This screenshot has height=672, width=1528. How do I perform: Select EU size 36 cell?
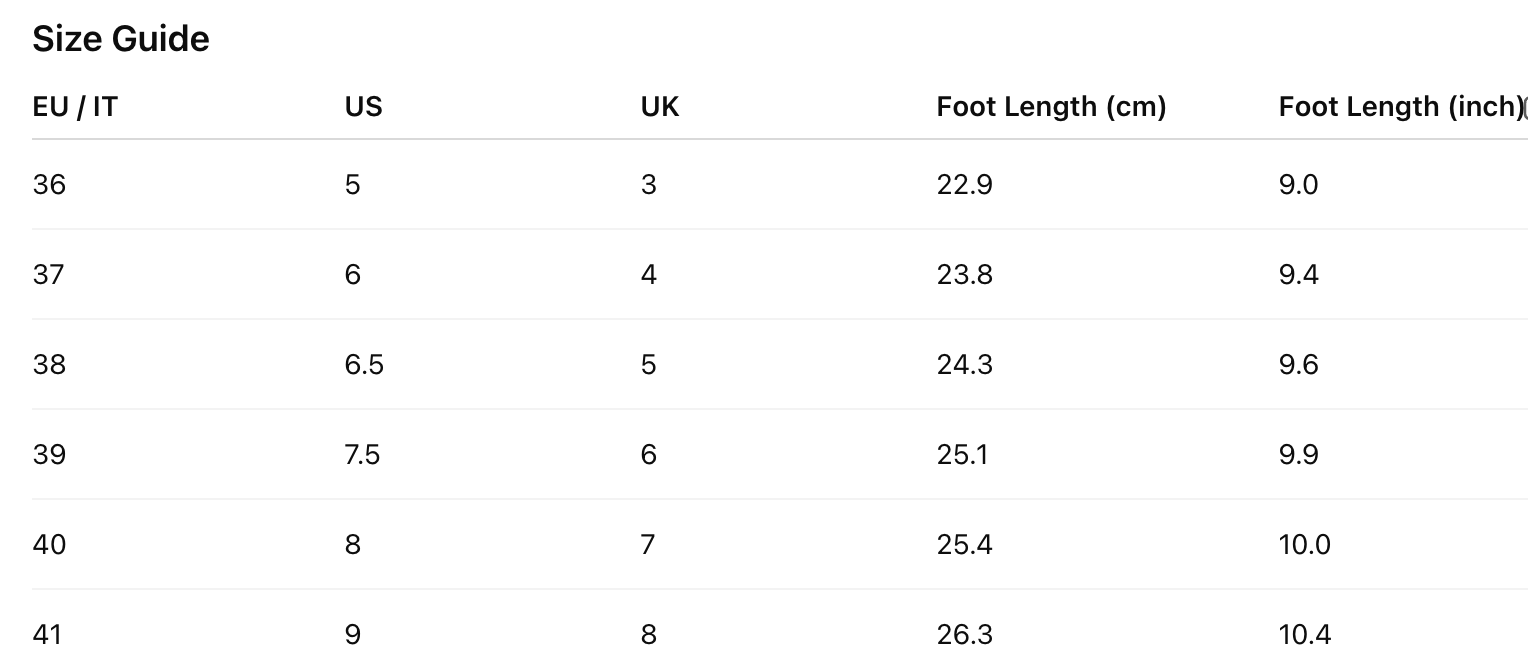click(49, 184)
